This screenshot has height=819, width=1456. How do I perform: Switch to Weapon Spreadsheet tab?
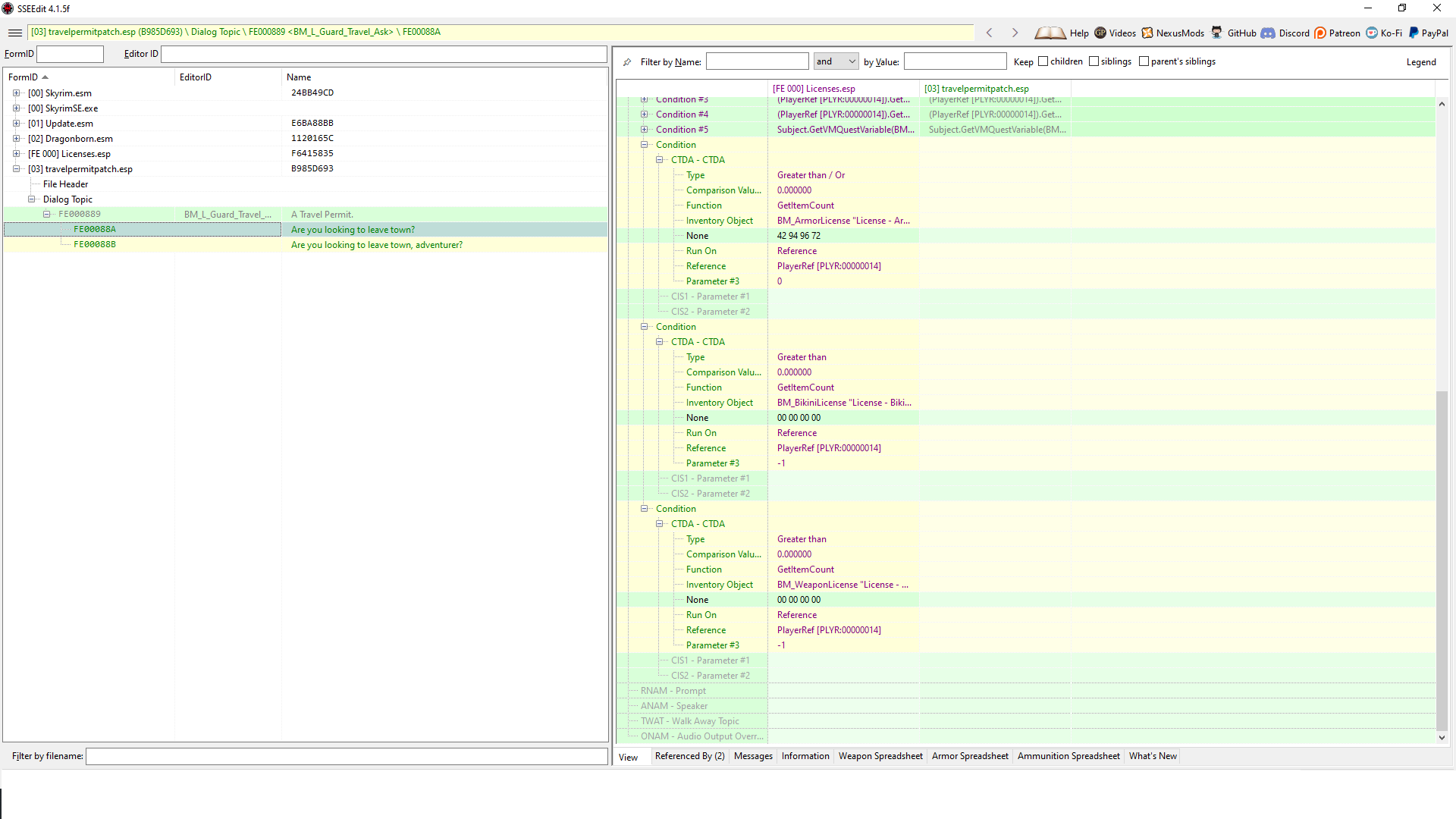[880, 756]
